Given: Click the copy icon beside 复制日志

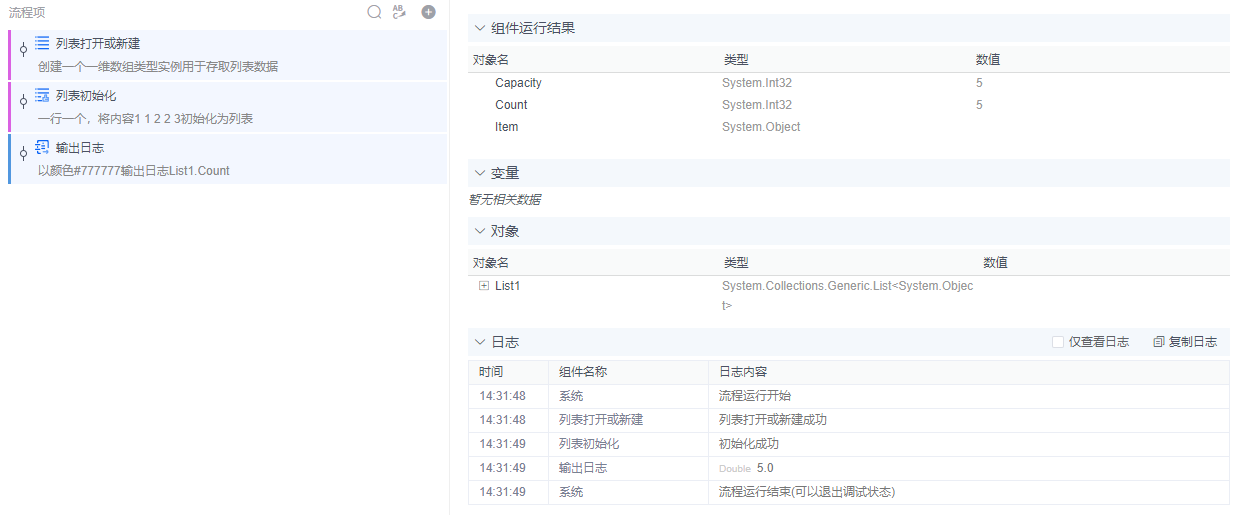Looking at the screenshot, I should 1159,342.
